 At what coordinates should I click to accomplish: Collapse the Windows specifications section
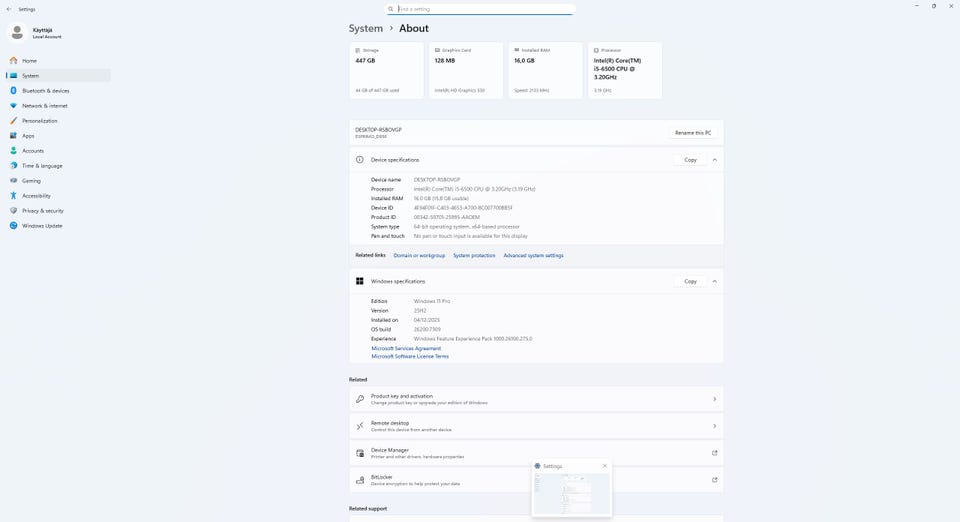pos(715,282)
